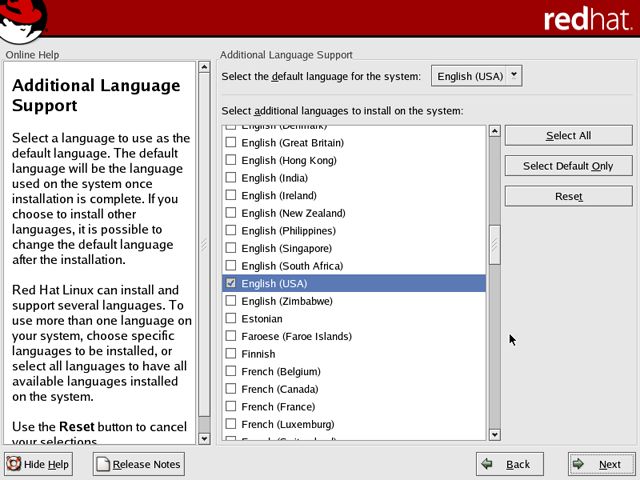Click the Next arrow icon
This screenshot has width=640, height=480.
pyautogui.click(x=580, y=464)
